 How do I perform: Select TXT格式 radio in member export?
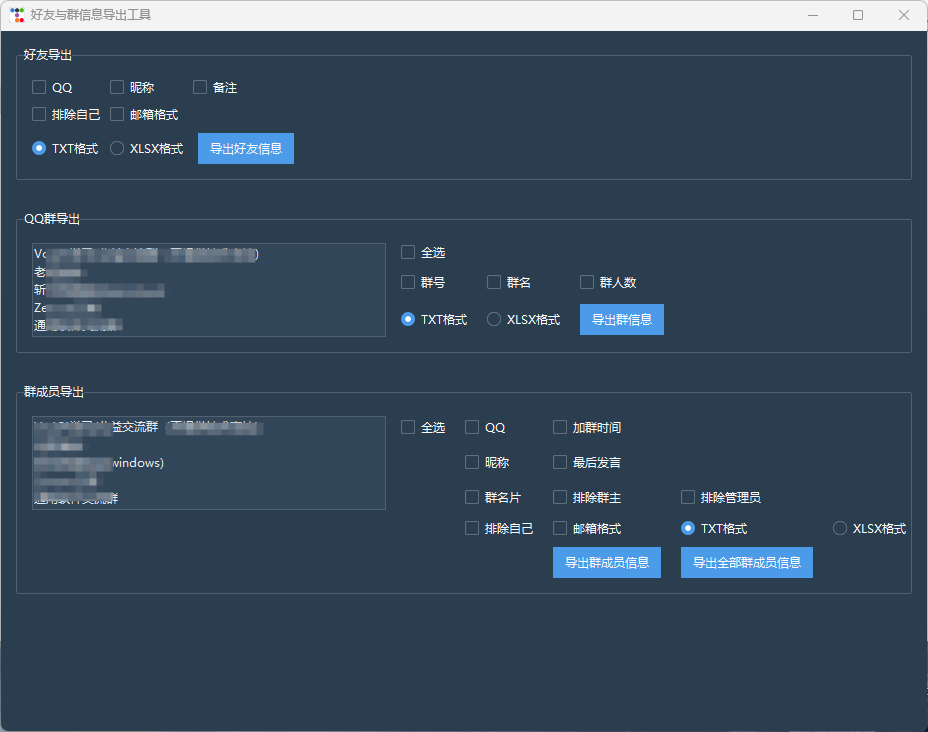point(687,528)
